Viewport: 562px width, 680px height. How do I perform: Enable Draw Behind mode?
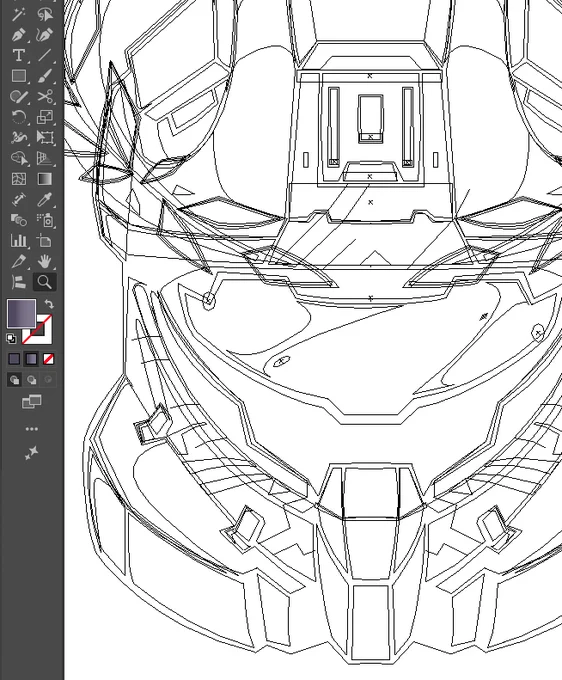[31, 380]
